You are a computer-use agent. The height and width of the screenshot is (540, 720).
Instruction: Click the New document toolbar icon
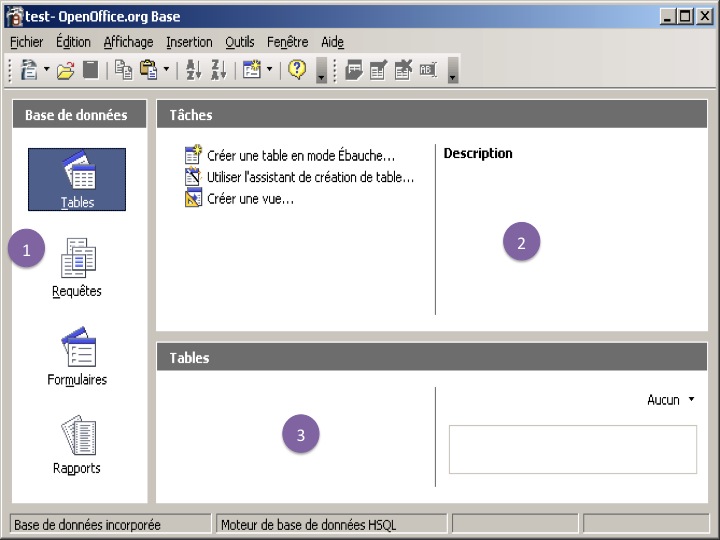click(29, 70)
